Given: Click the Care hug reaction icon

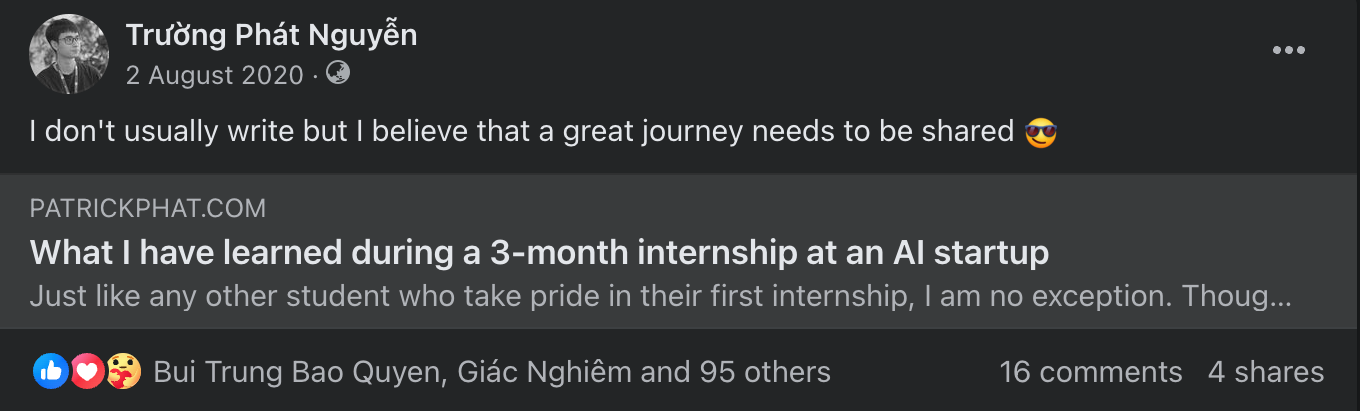Looking at the screenshot, I should tap(123, 372).
